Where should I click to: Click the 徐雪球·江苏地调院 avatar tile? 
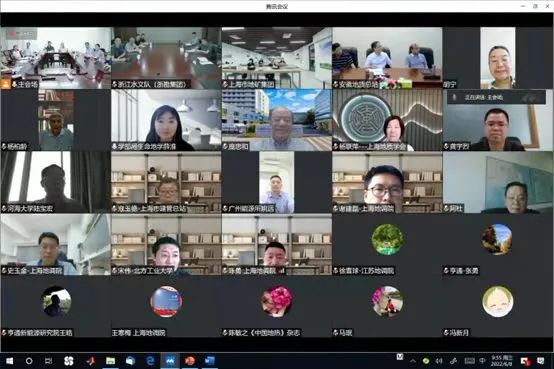click(387, 245)
